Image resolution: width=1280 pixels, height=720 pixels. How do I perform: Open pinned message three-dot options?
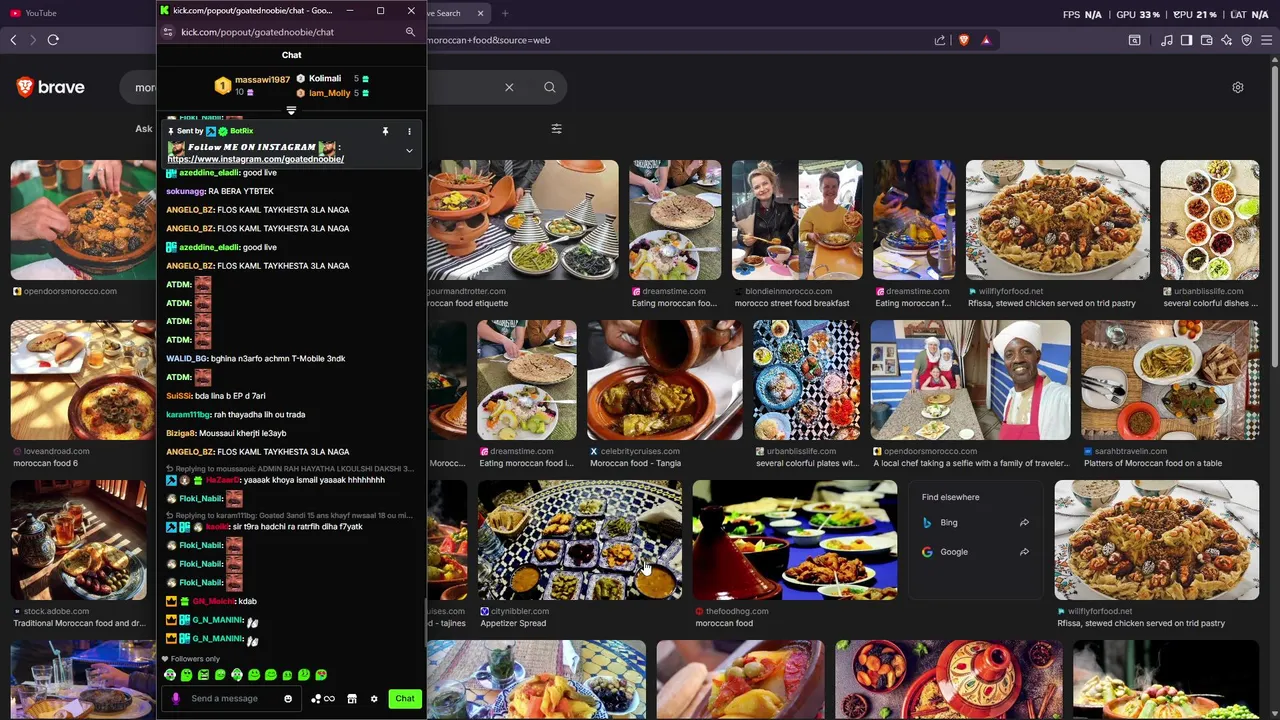(x=409, y=131)
